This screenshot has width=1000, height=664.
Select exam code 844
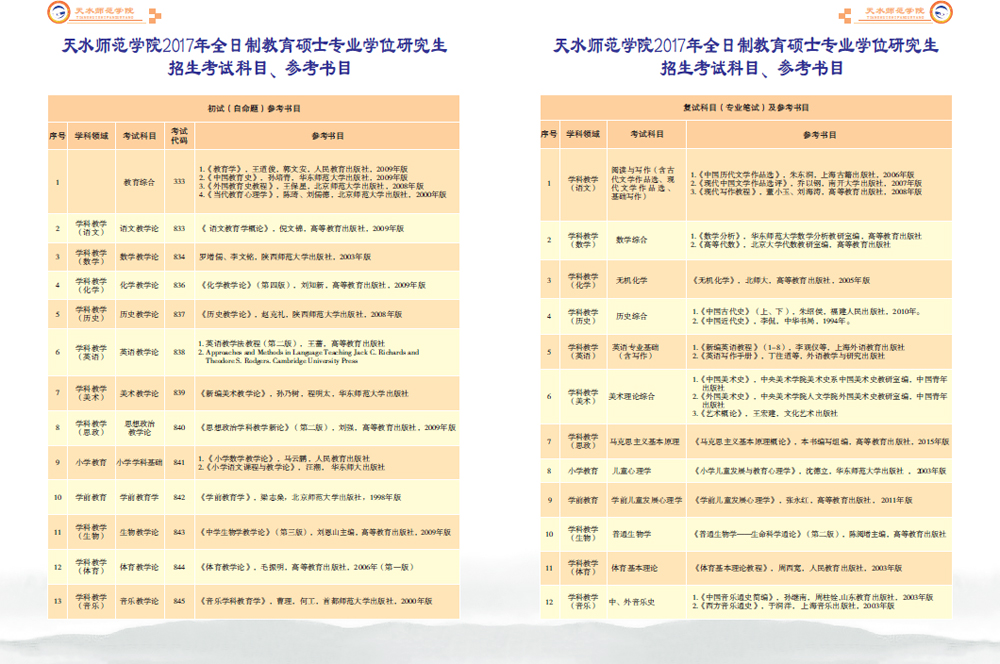coord(179,567)
